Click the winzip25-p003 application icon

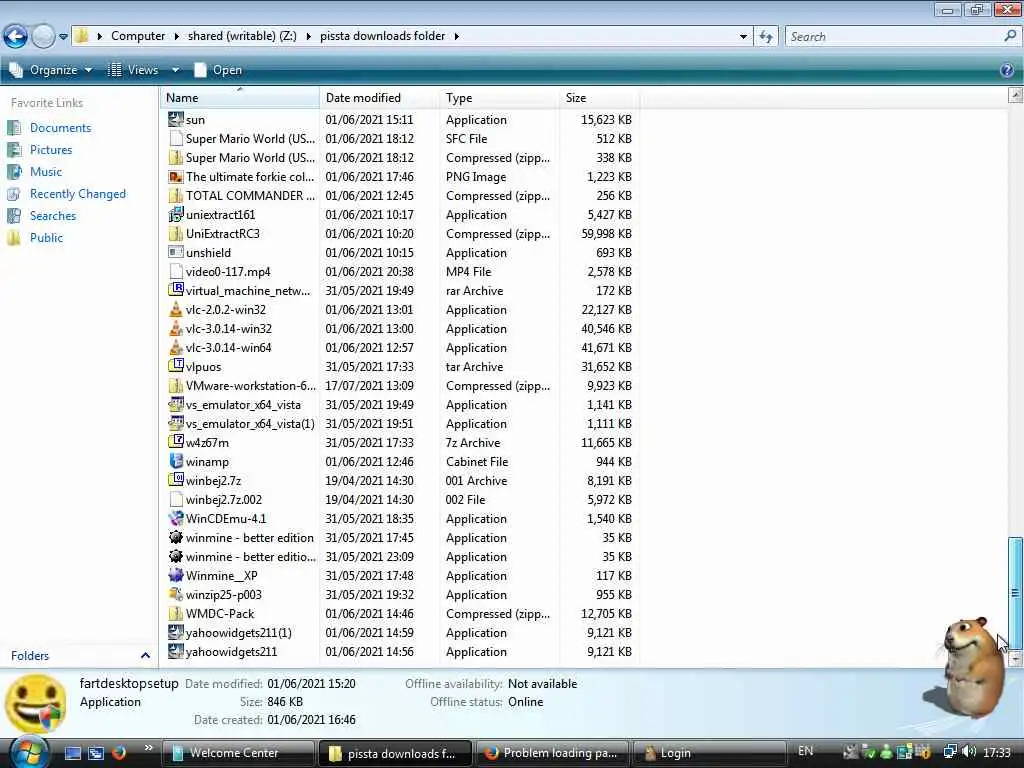pos(176,594)
